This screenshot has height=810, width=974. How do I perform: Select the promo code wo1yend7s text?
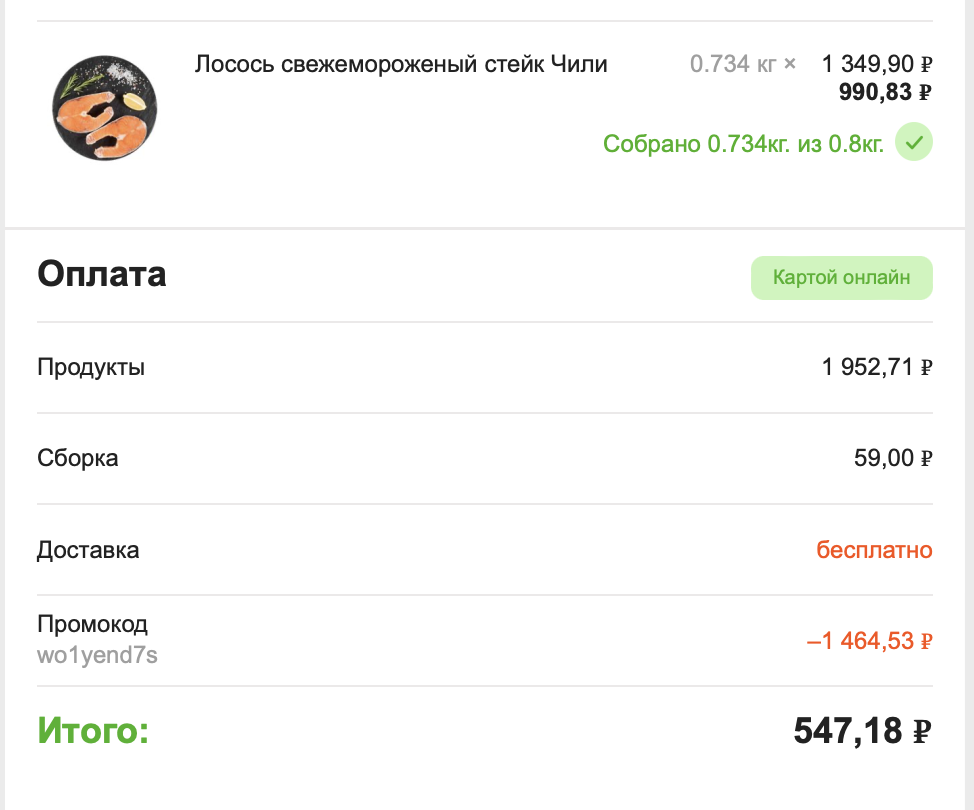(x=98, y=655)
